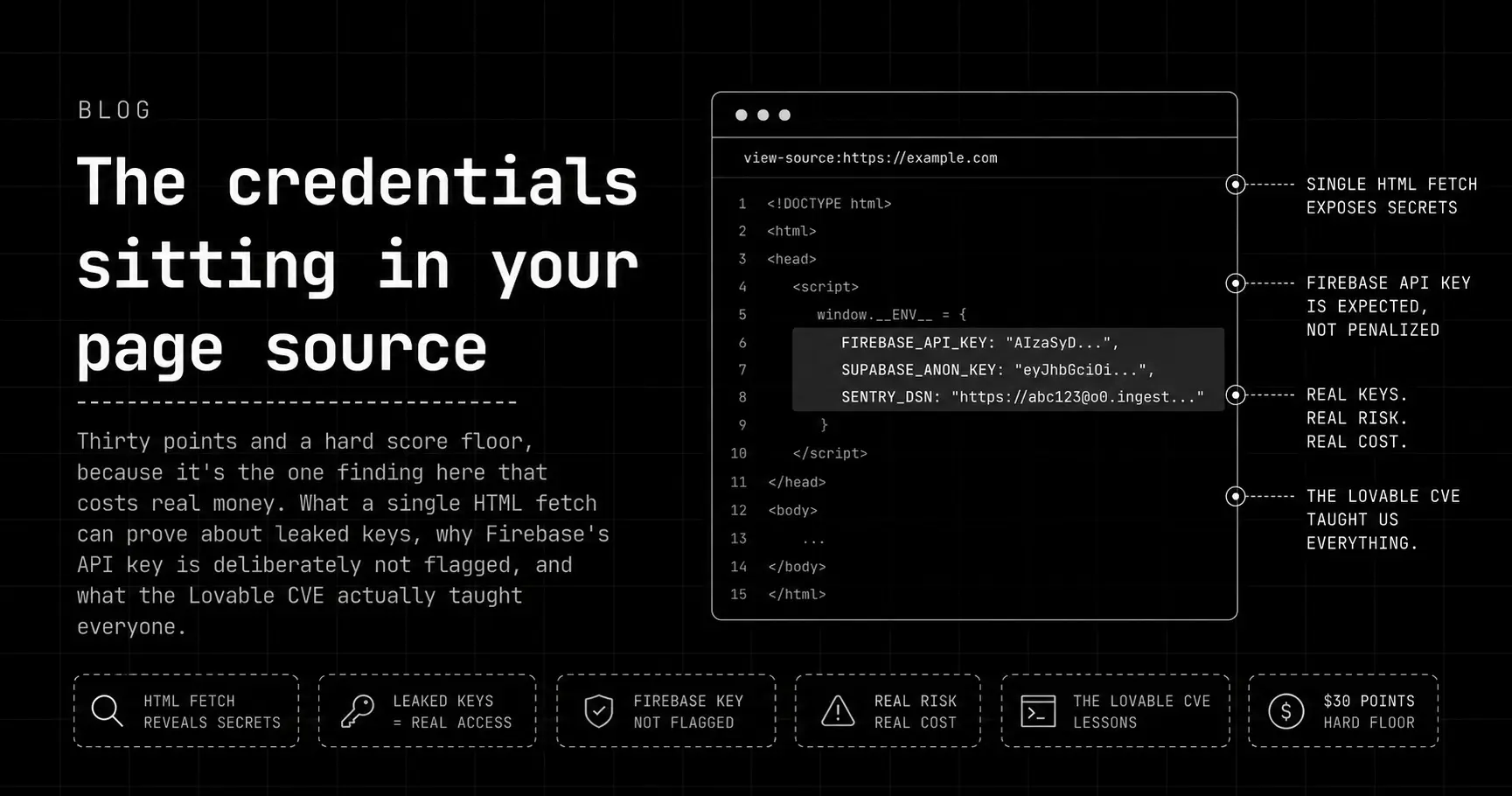The height and width of the screenshot is (796, 1512).
Task: Click the 'THE LOVABLE CVE LESSONS' card label
Action: pos(1141,712)
